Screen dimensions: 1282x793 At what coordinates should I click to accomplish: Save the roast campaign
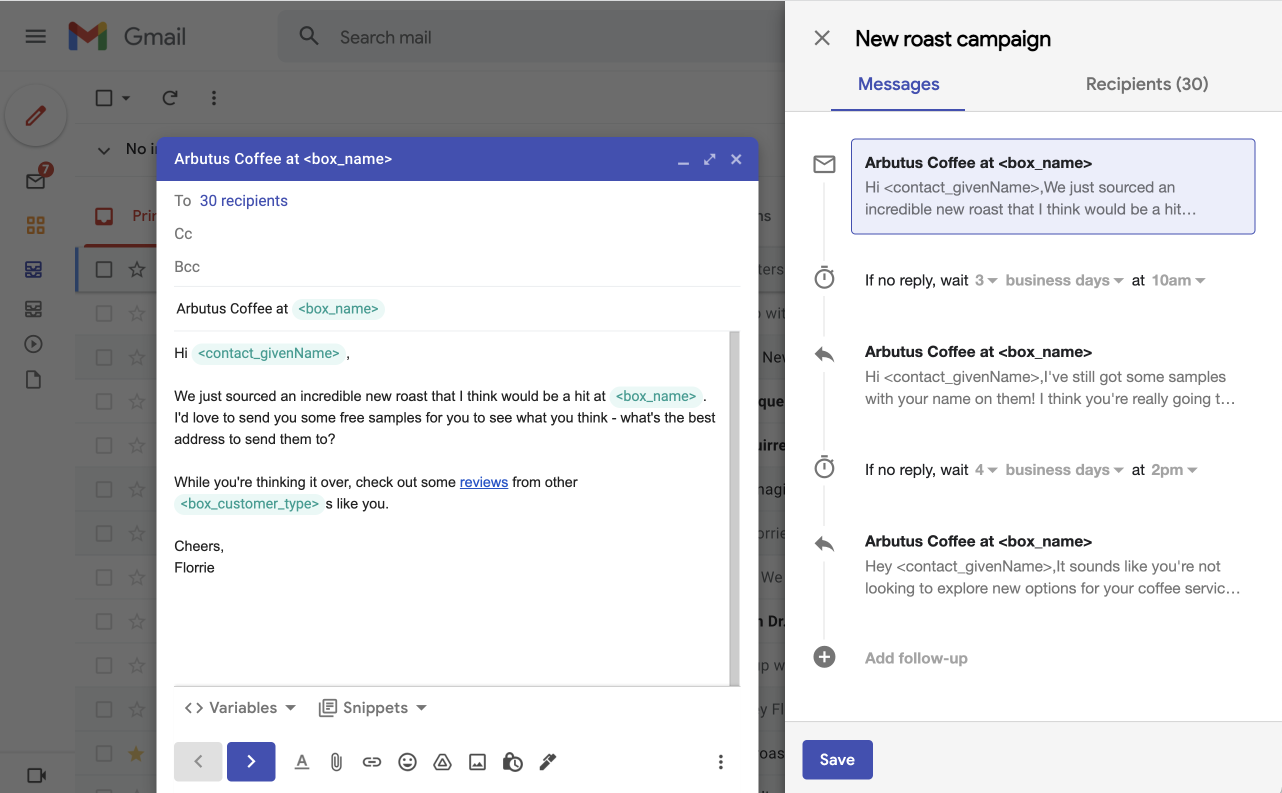pos(837,760)
